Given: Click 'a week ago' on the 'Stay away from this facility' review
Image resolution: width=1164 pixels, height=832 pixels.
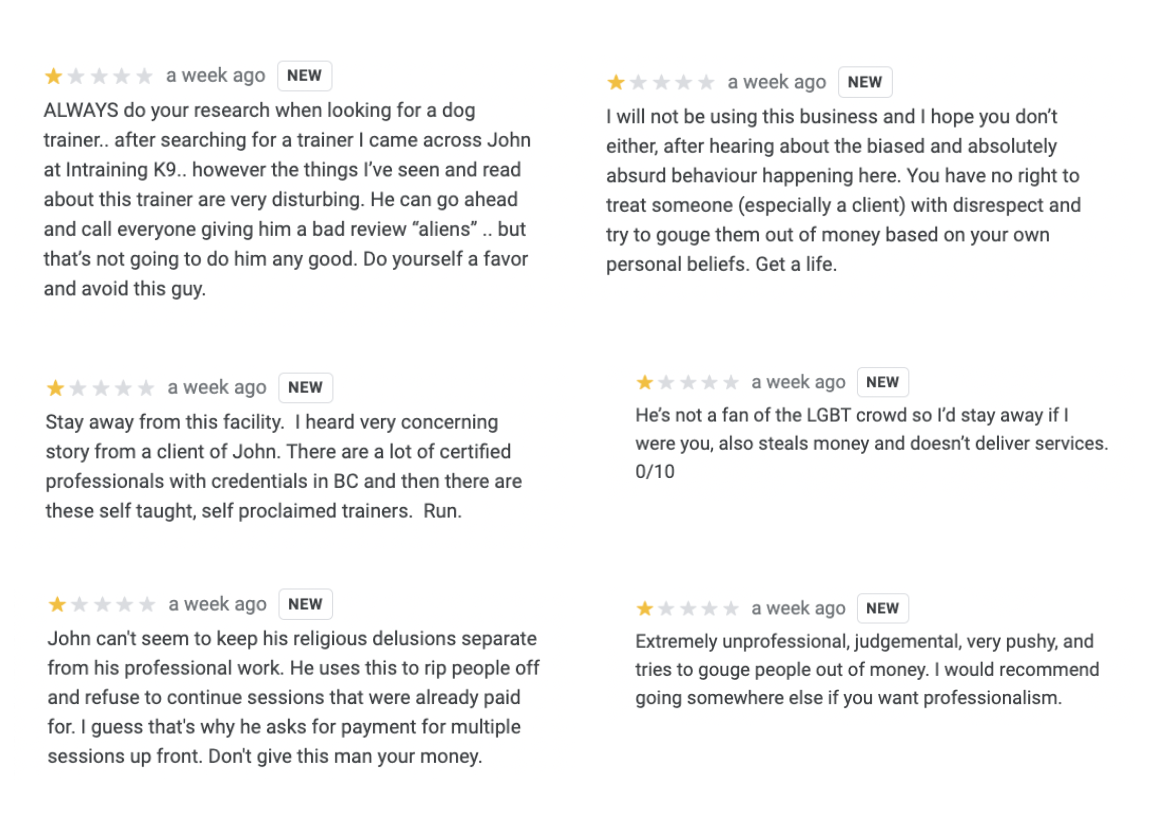Looking at the screenshot, I should [x=217, y=387].
